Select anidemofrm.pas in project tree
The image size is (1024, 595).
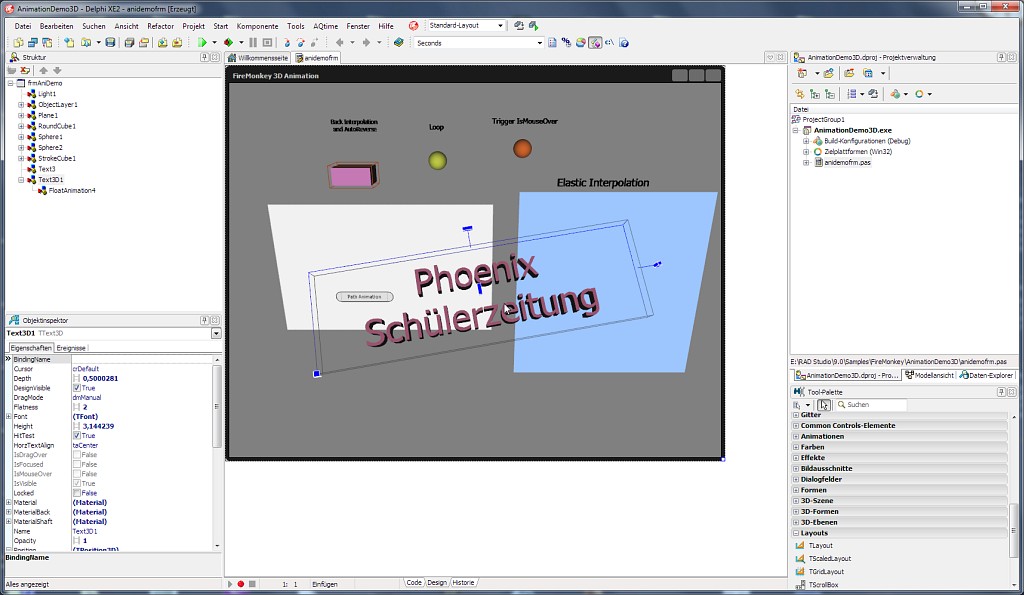pyautogui.click(x=847, y=163)
